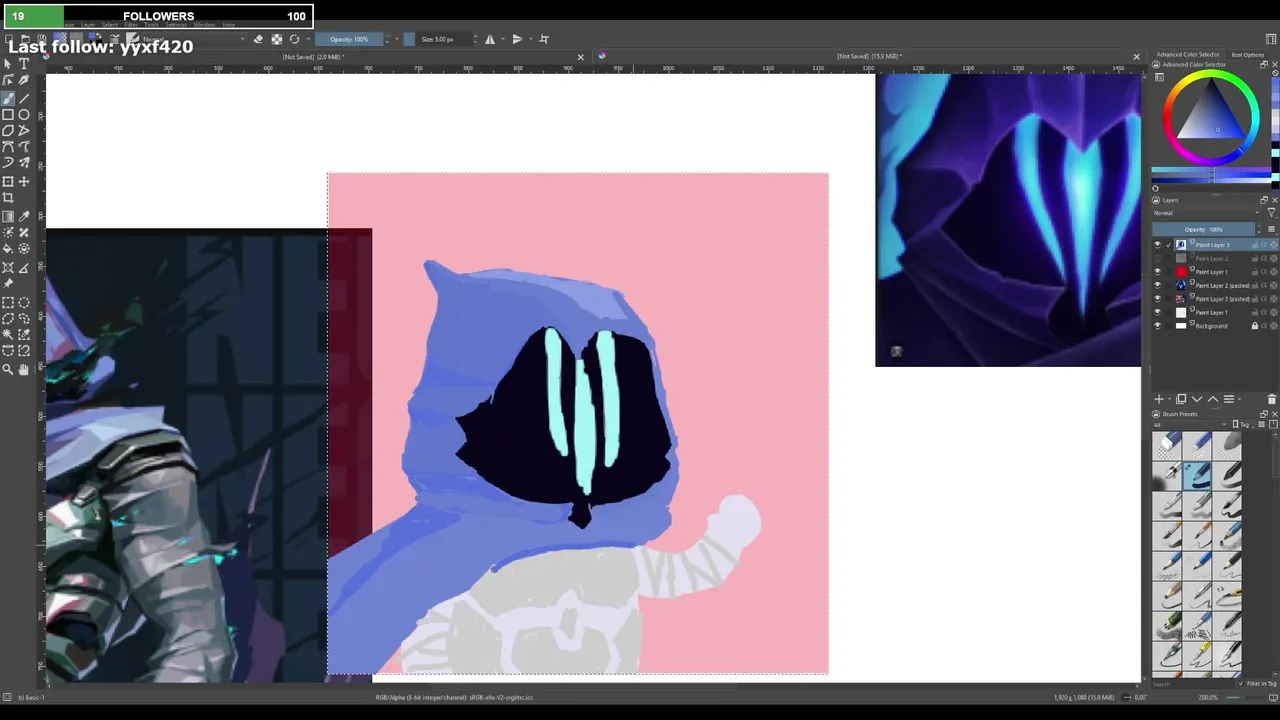Close the Brush Presets docker
This screenshot has height=720, width=1280.
click(x=1274, y=414)
